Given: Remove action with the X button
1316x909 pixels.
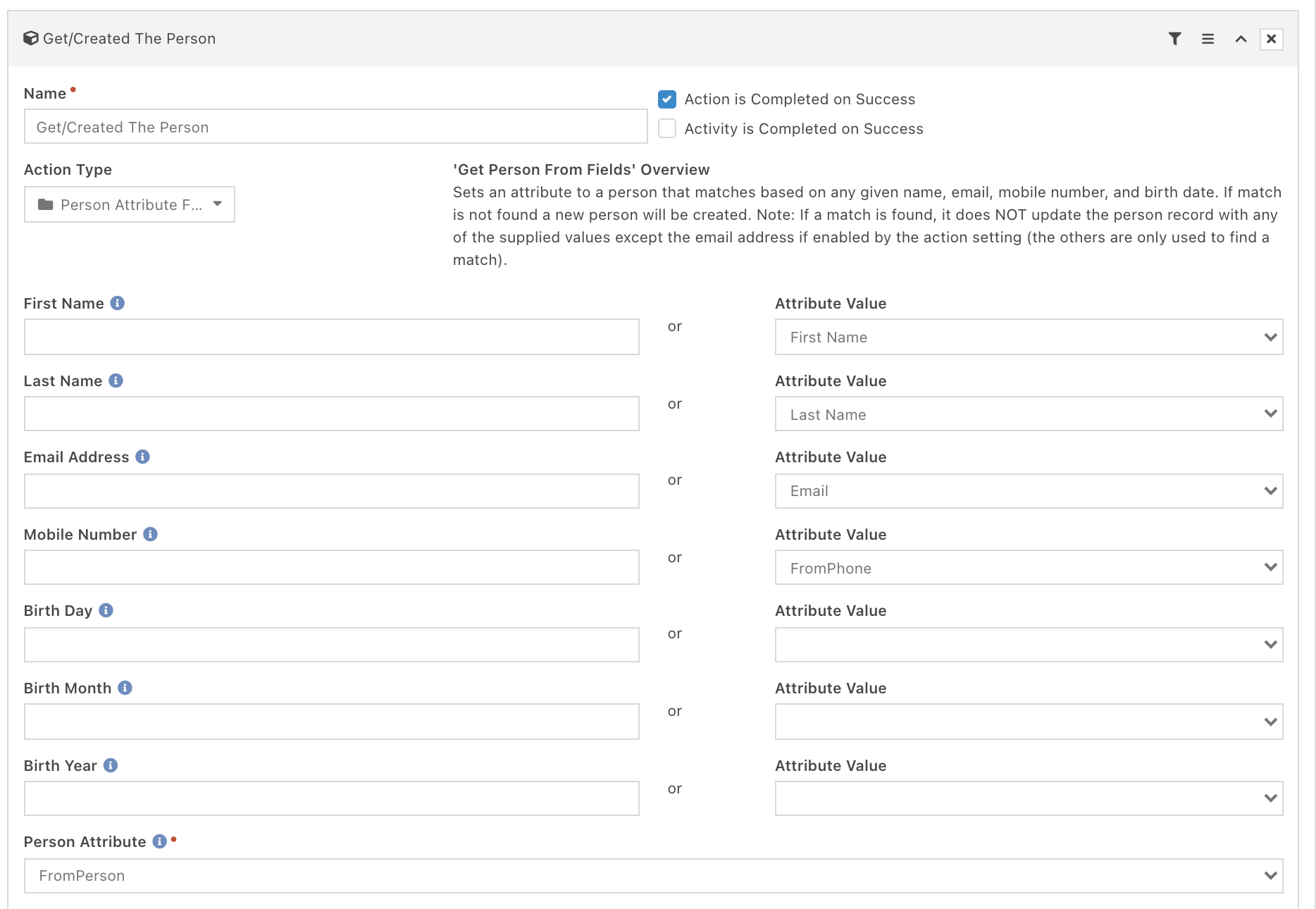Looking at the screenshot, I should 1271,39.
